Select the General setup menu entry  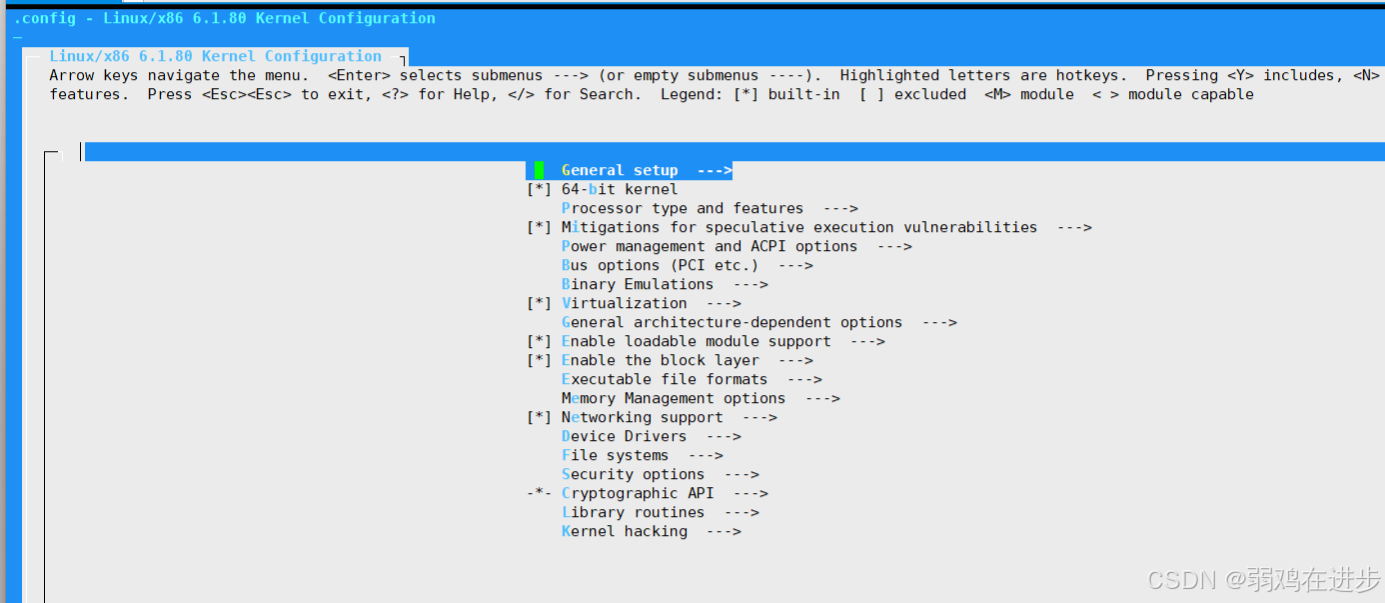pyautogui.click(x=629, y=170)
